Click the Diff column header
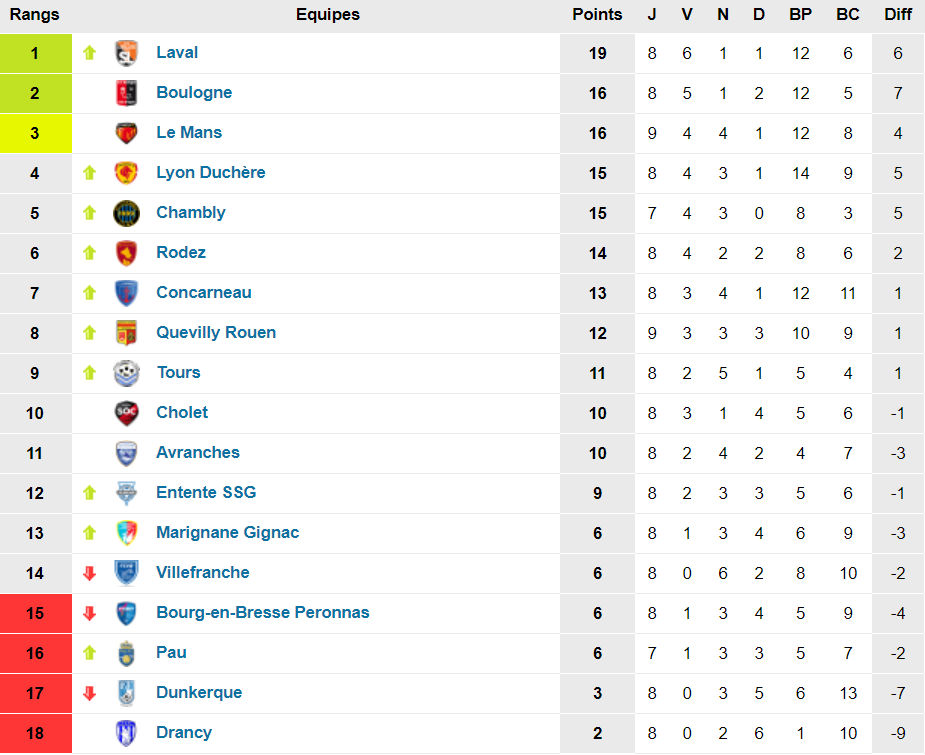 click(x=898, y=15)
